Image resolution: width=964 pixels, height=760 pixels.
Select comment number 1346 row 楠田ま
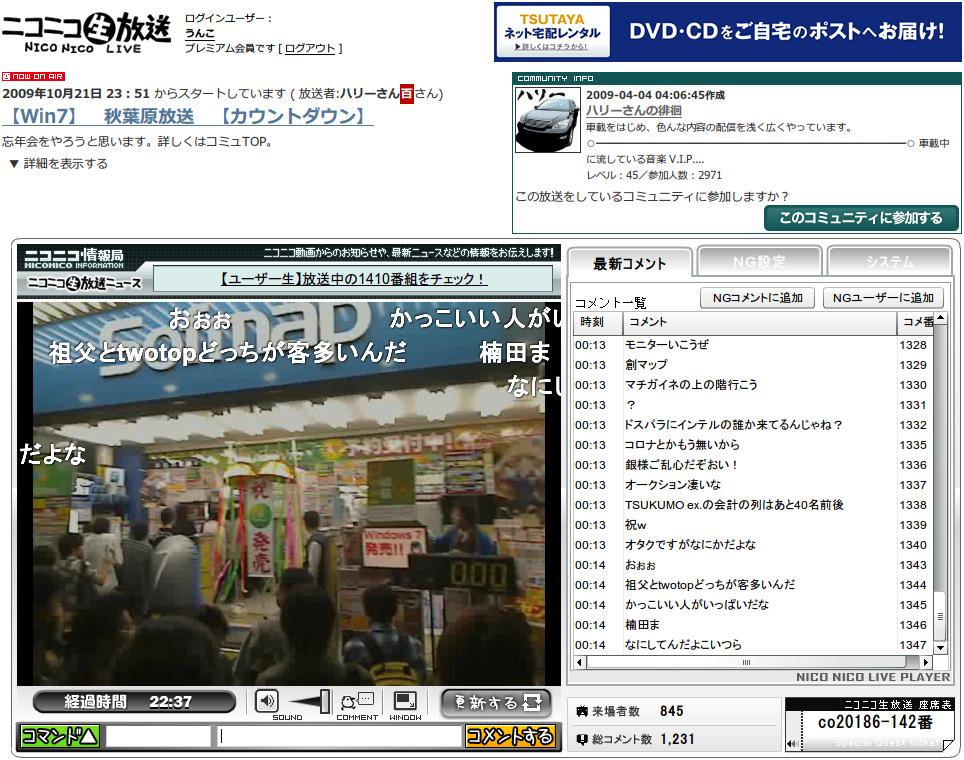[753, 625]
